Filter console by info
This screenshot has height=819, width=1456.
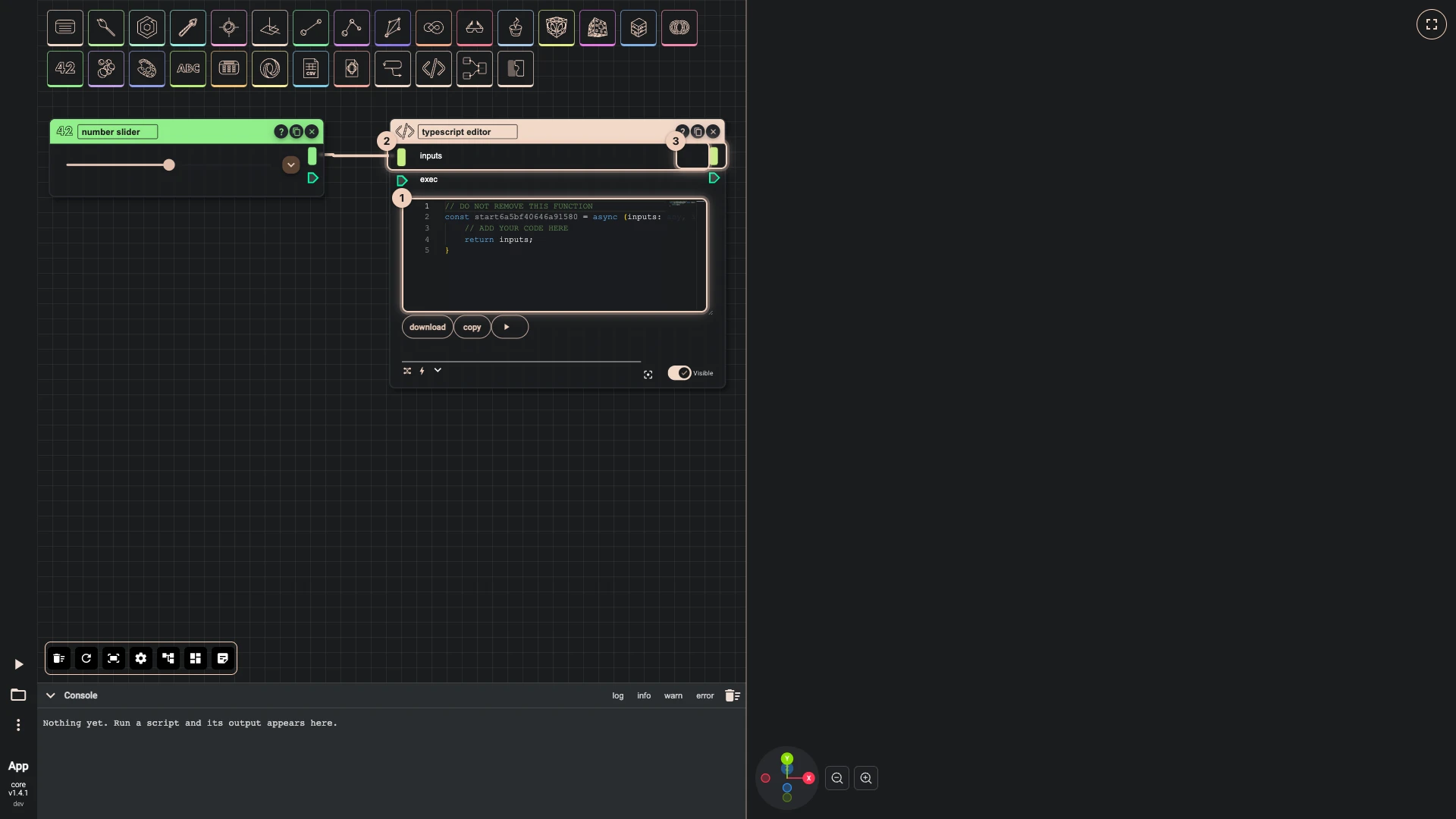pyautogui.click(x=644, y=695)
